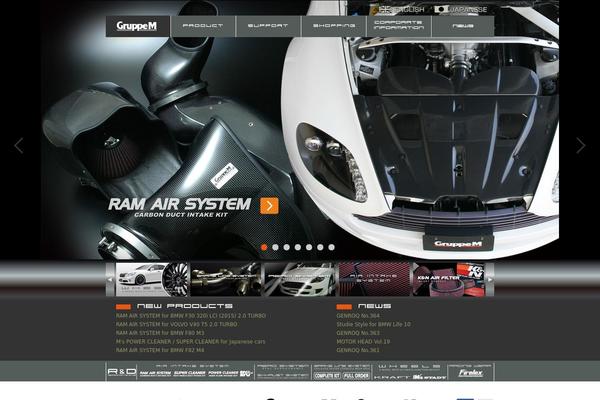Open the K&N Air Filter thumbnail
Viewport: 600px width, 400px height.
(x=448, y=279)
